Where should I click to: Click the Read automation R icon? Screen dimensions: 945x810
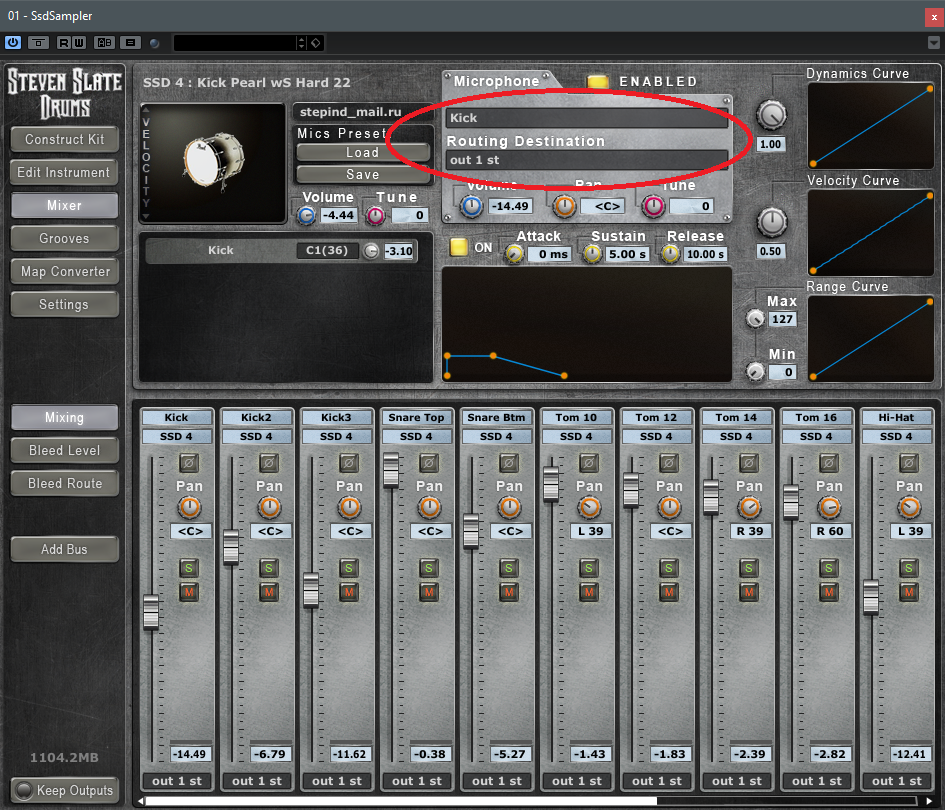coord(63,42)
